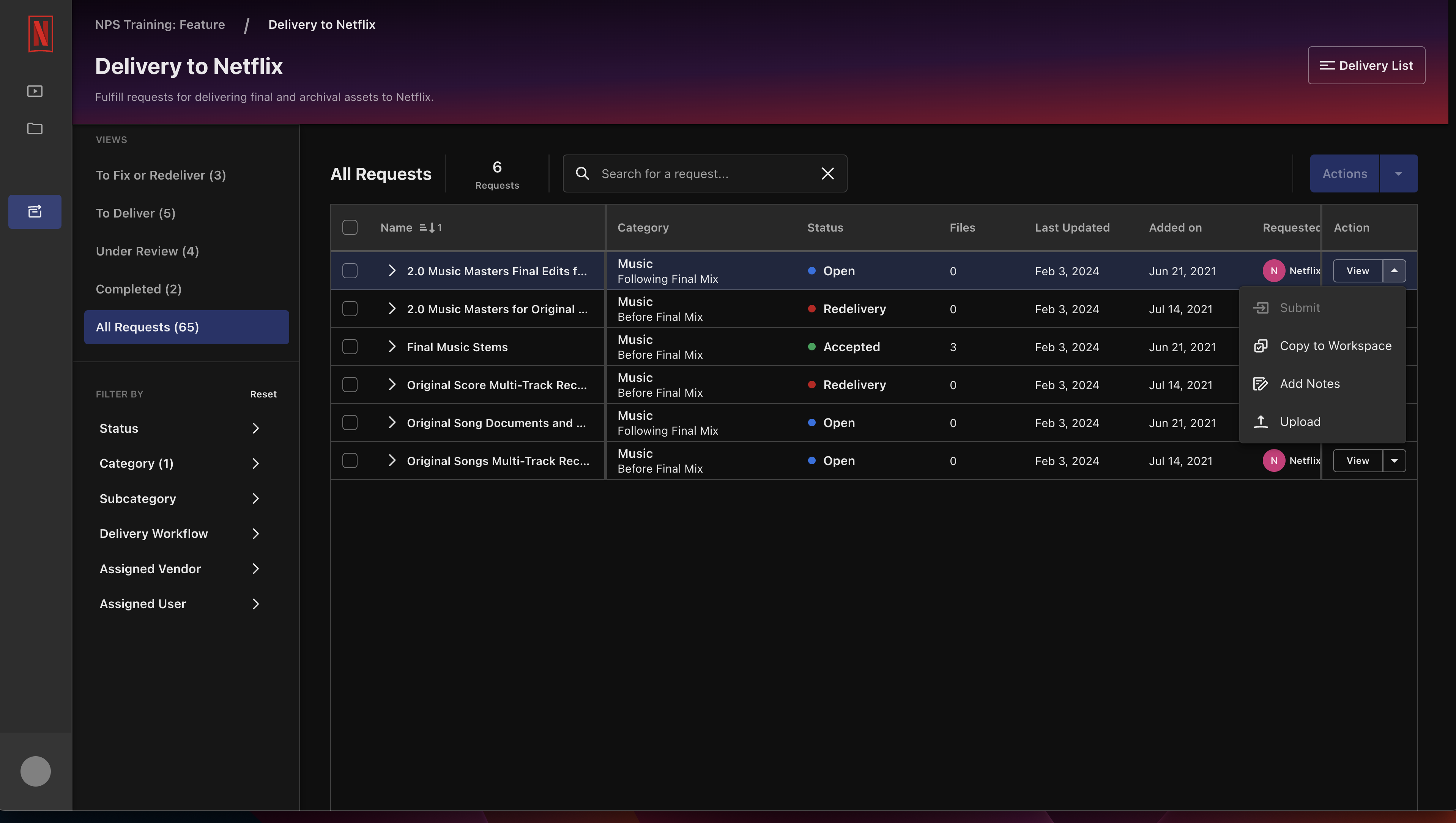Switch to To Fix or Redeliver view

click(186, 175)
